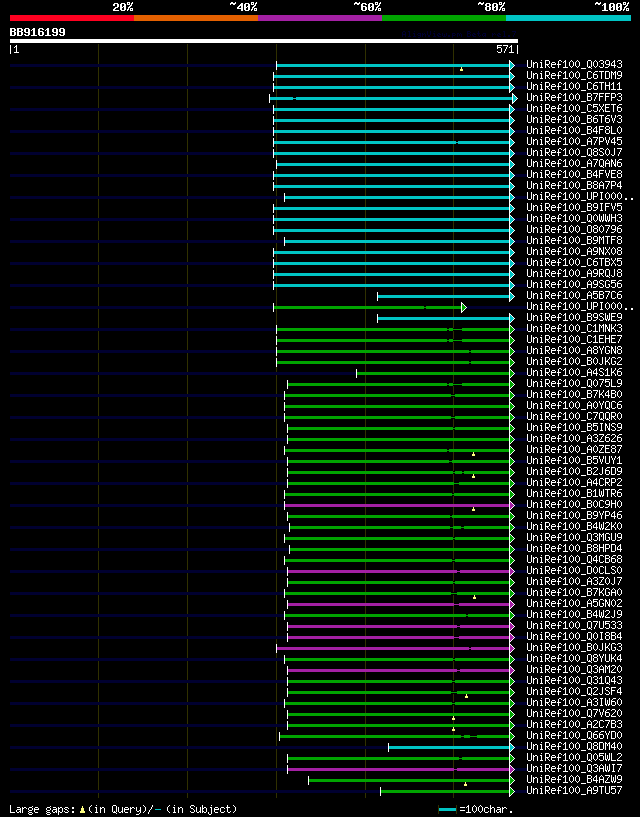
Task: Select the cyan alignment bar for UniRef100_C5XET6
Action: (391, 109)
